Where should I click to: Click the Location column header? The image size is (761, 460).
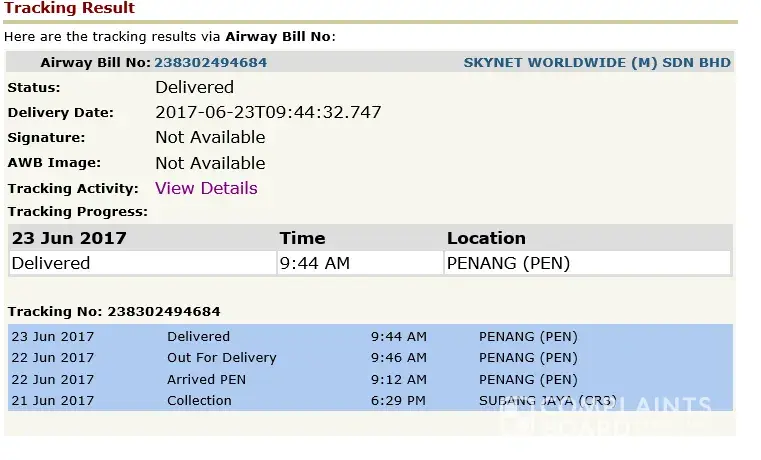click(x=486, y=238)
